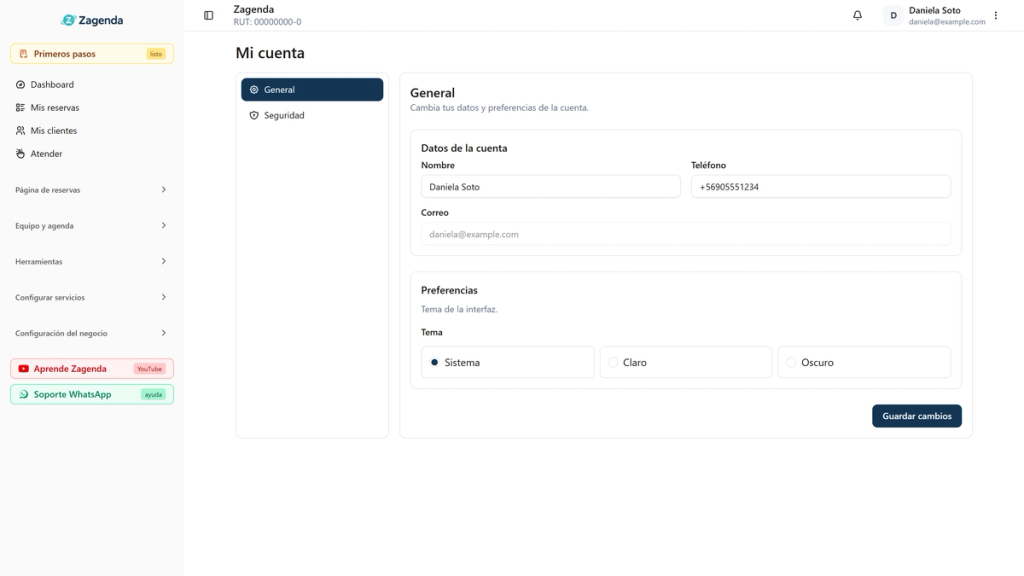Select the General tab
1024x576 pixels.
[312, 89]
